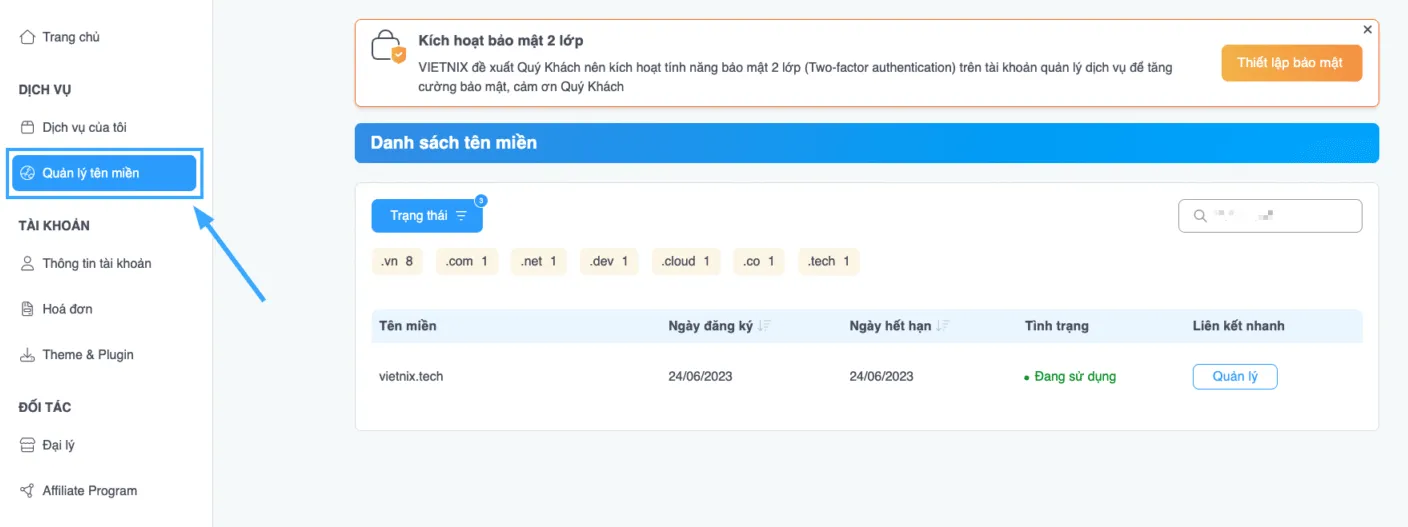
Task: Click the Hoá đơn invoice icon
Action: click(28, 310)
